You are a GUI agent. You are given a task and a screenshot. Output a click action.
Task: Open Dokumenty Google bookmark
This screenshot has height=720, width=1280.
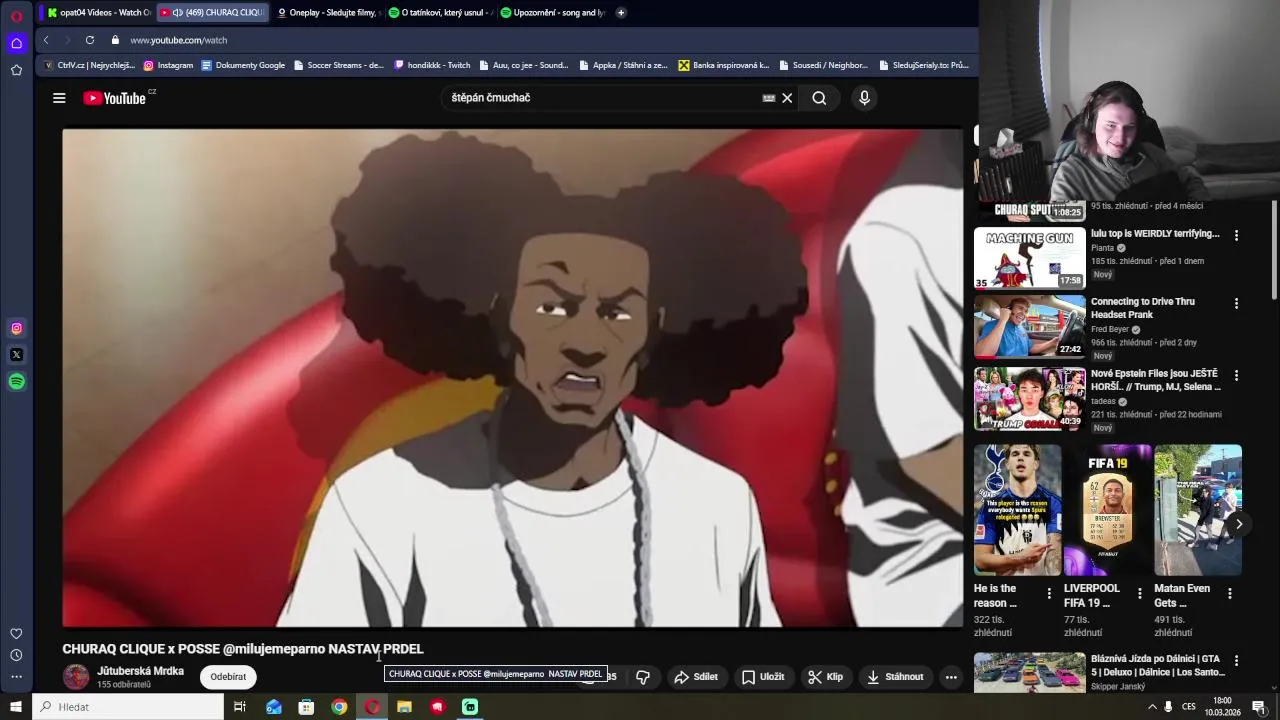243,65
